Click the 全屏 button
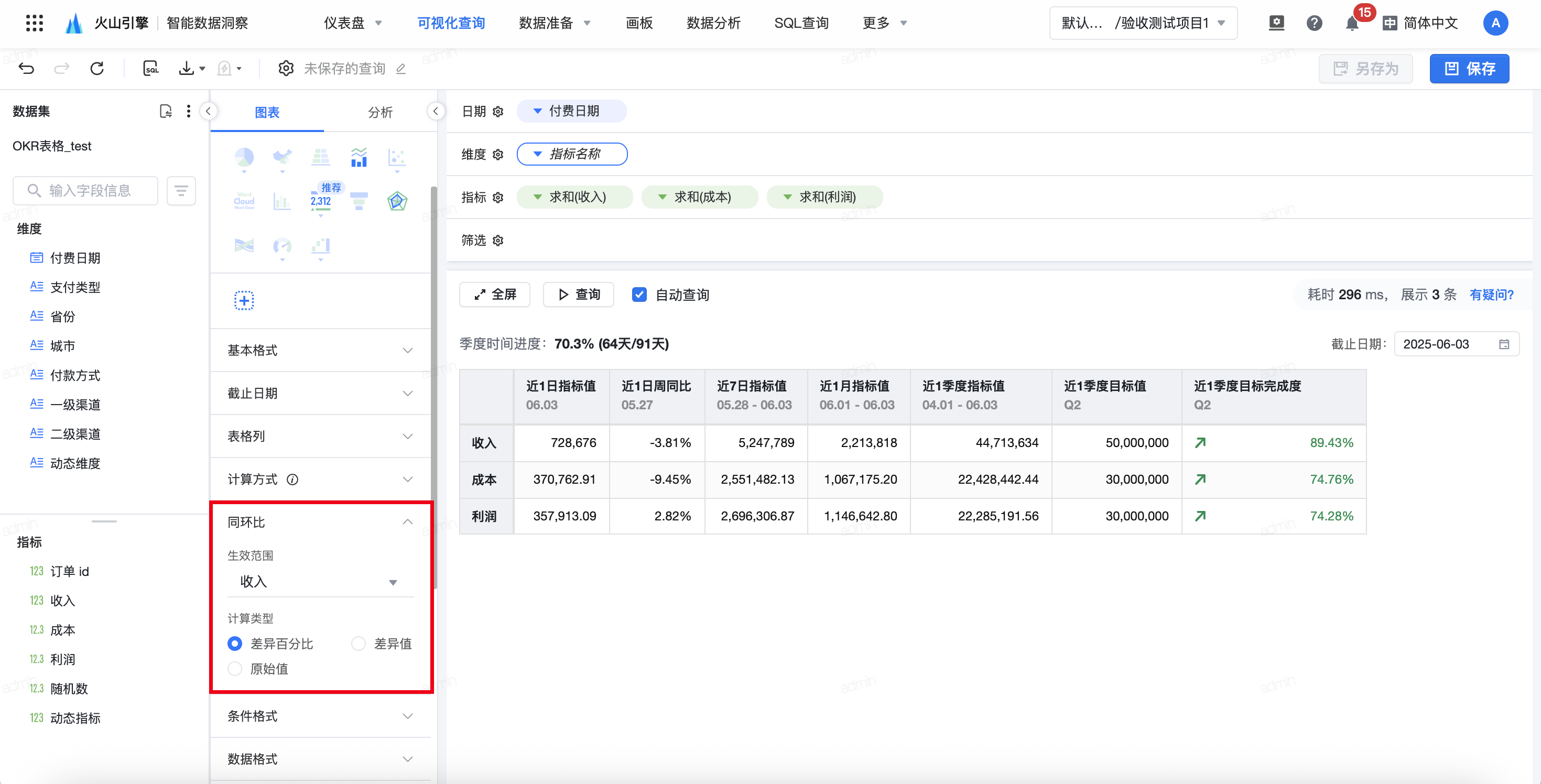This screenshot has height=784, width=1541. 494,294
